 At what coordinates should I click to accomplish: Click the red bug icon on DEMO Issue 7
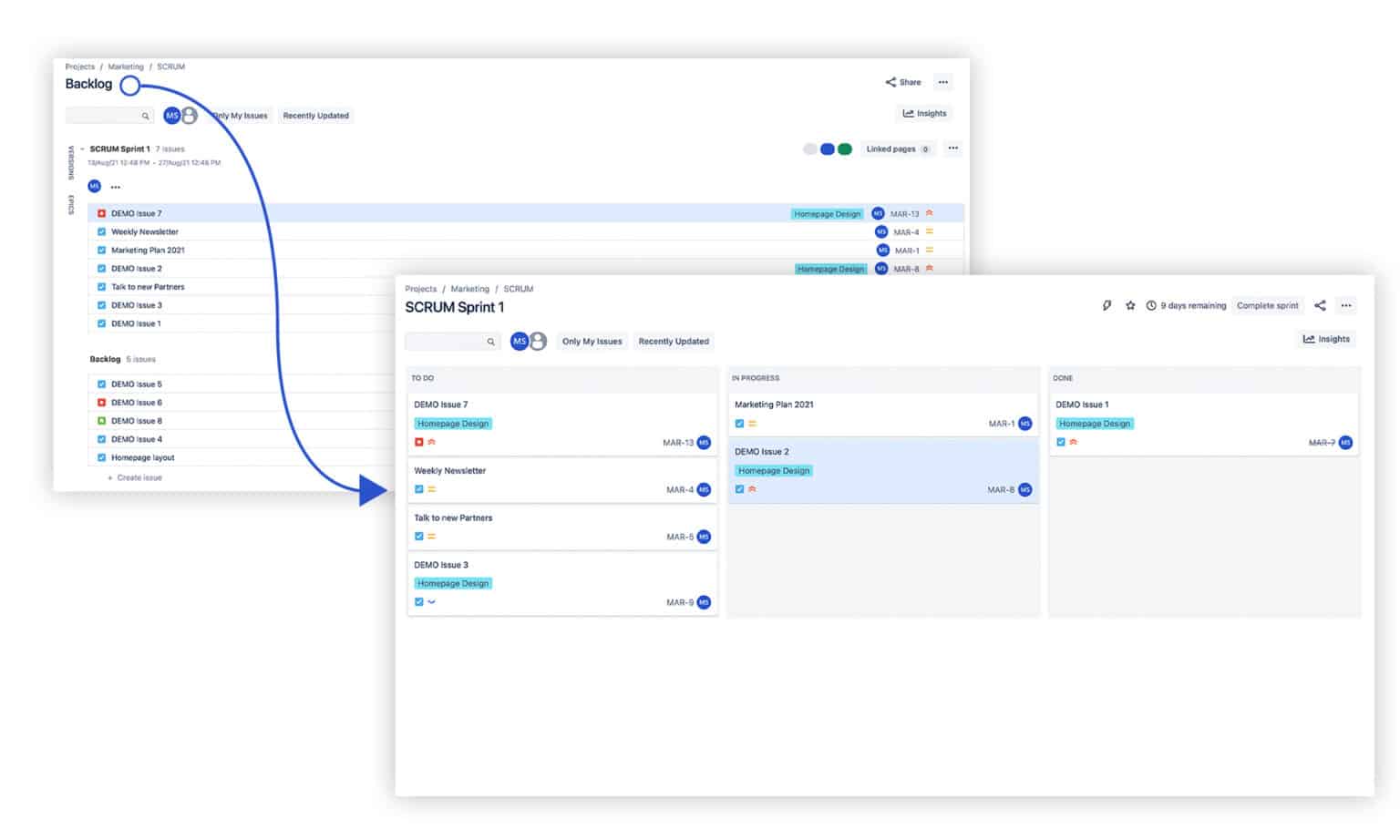(x=418, y=441)
